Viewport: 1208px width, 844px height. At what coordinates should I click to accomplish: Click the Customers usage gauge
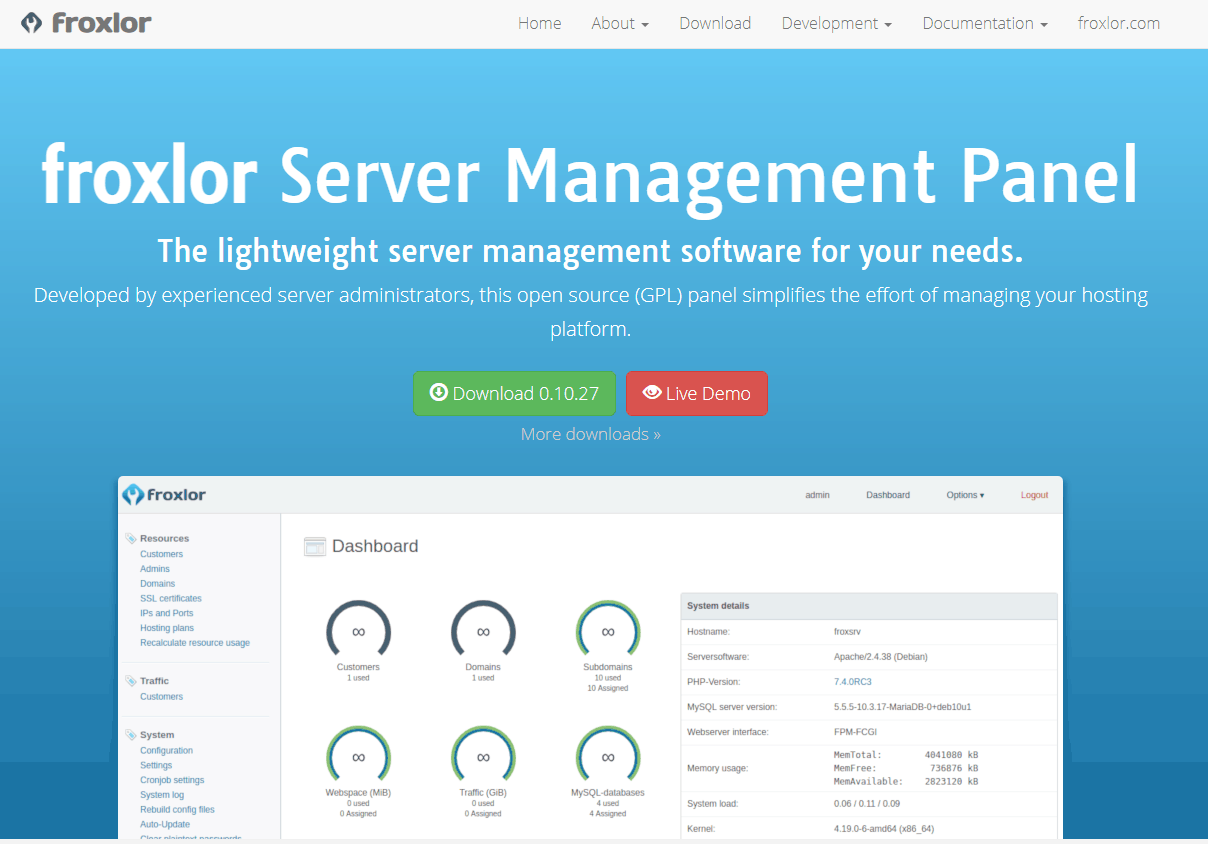tap(358, 630)
